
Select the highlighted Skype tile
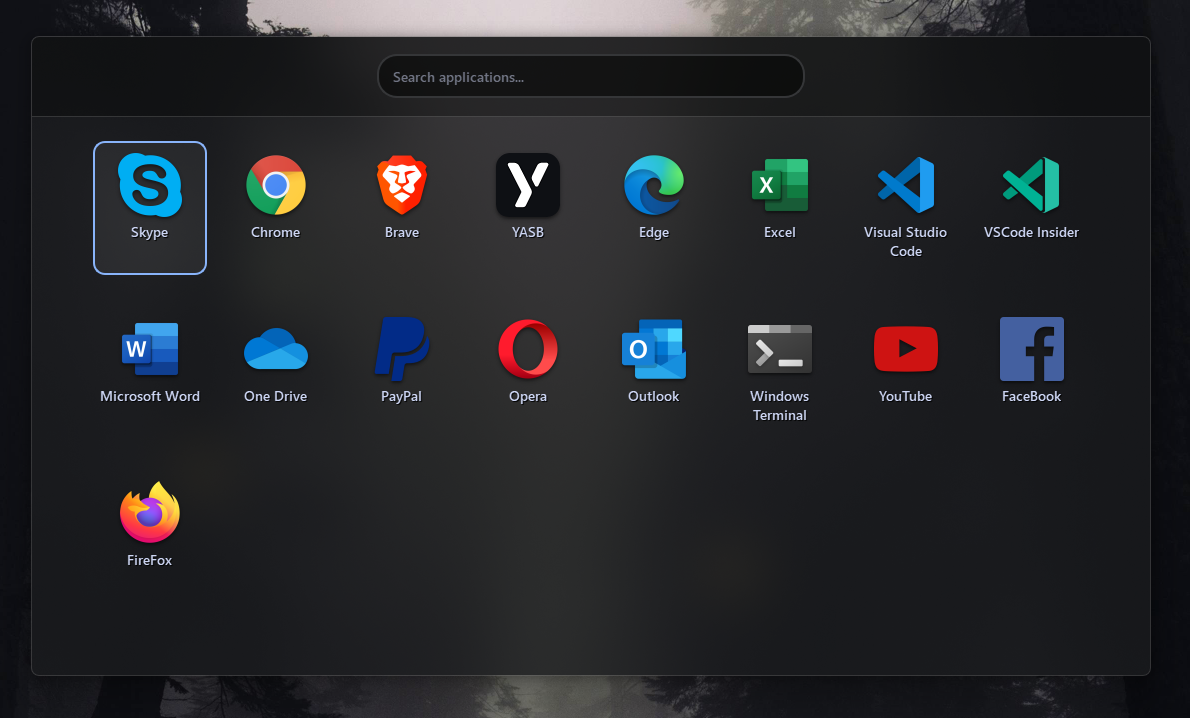point(149,207)
